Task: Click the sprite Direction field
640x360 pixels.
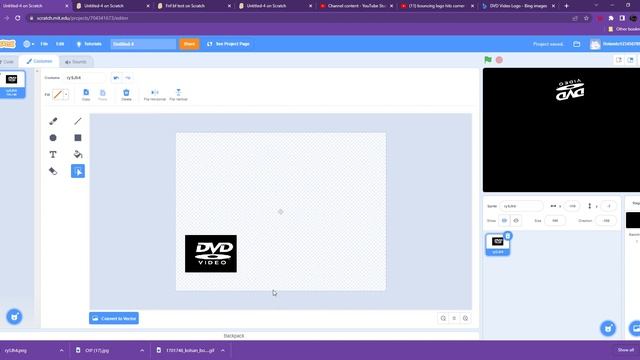Action: coord(606,220)
